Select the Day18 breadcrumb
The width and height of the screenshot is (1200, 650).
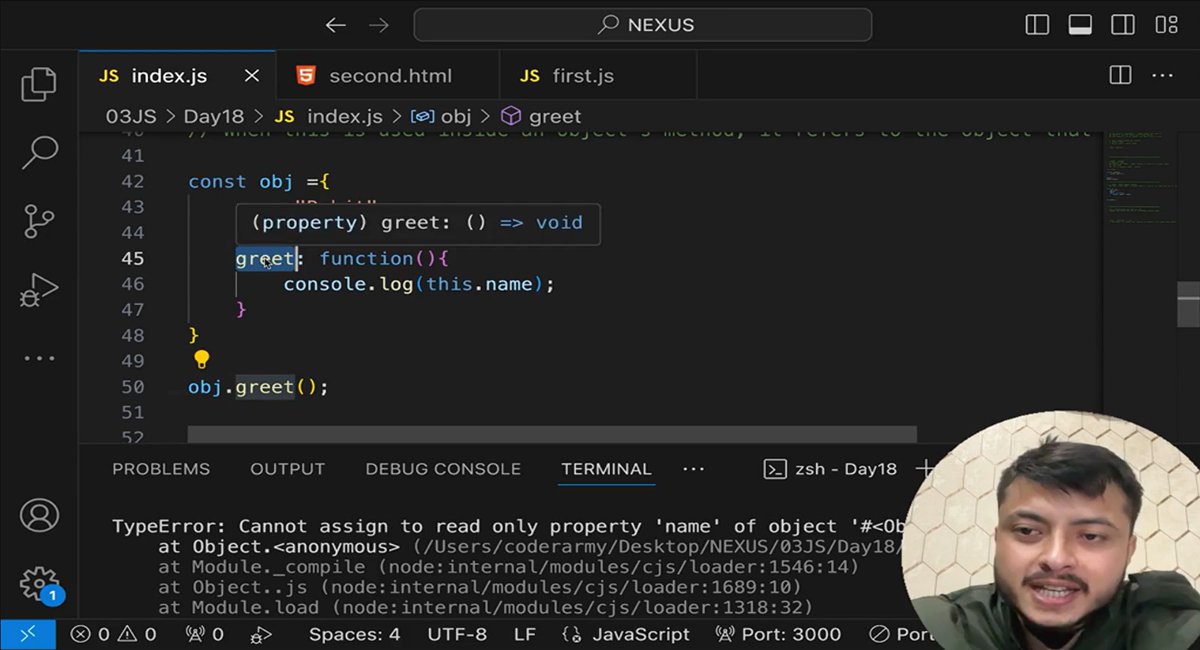(212, 117)
